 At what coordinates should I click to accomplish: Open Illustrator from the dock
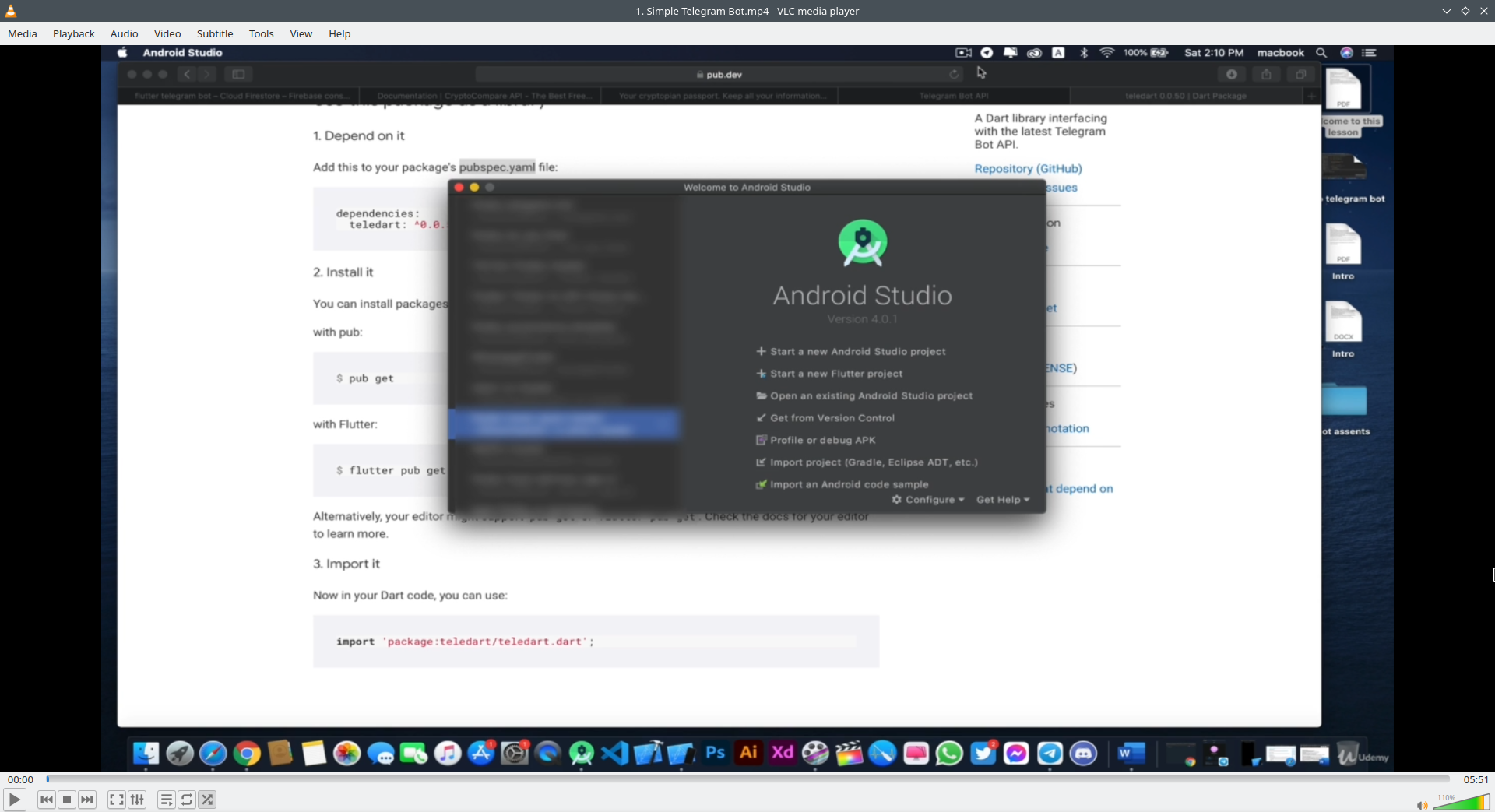tap(748, 753)
